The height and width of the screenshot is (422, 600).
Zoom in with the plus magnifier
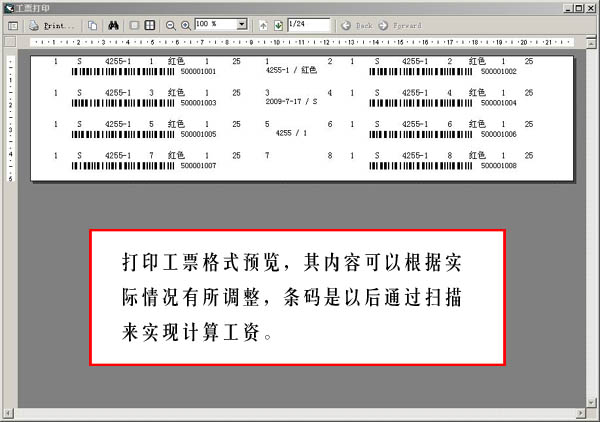(186, 26)
